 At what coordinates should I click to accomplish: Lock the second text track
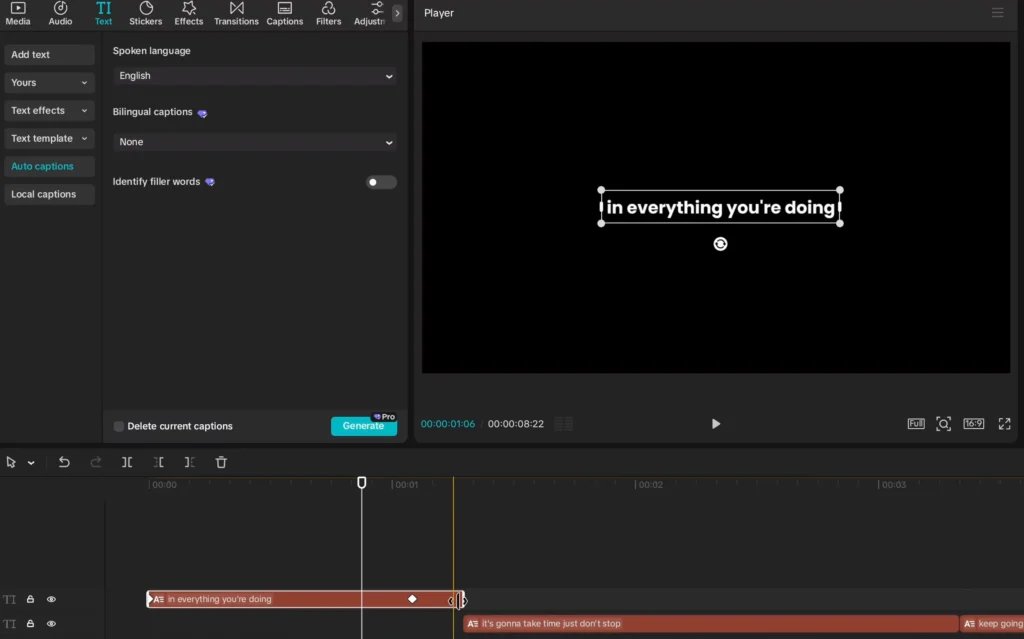[x=30, y=624]
